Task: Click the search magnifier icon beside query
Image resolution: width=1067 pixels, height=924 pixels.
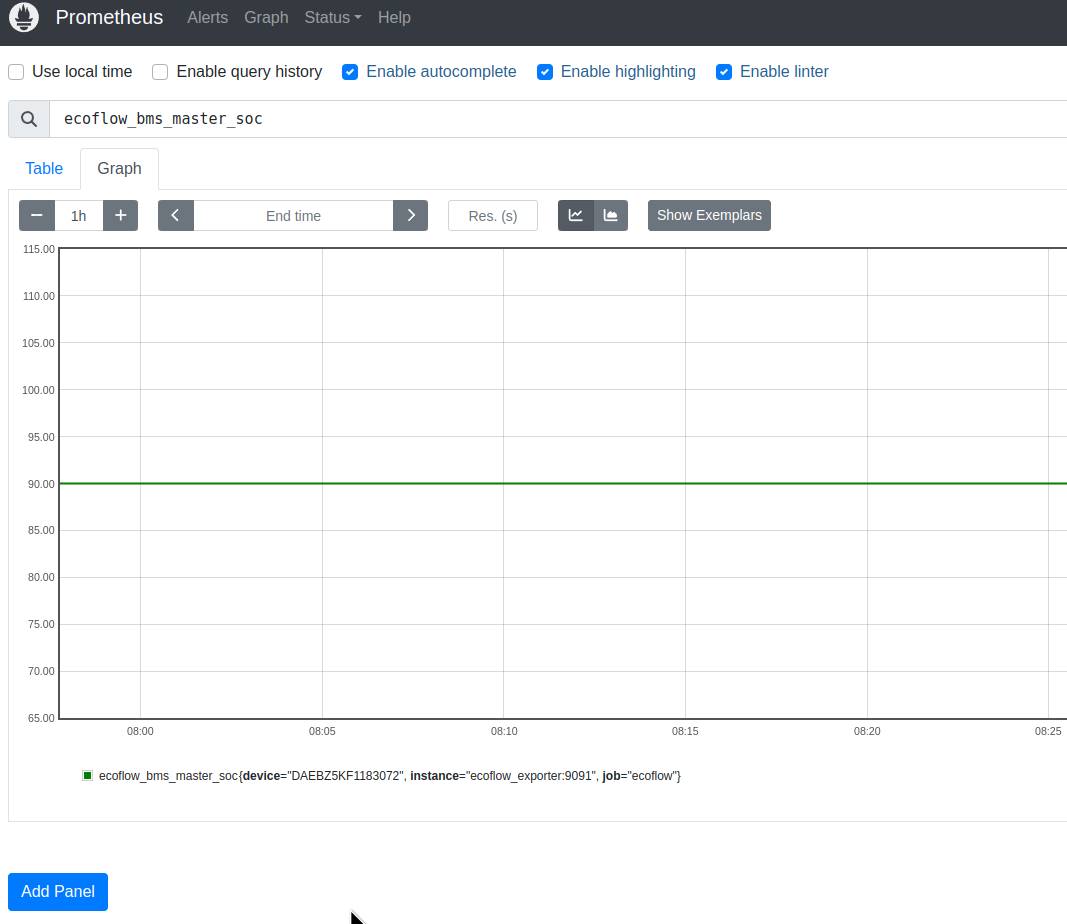Action: [29, 119]
